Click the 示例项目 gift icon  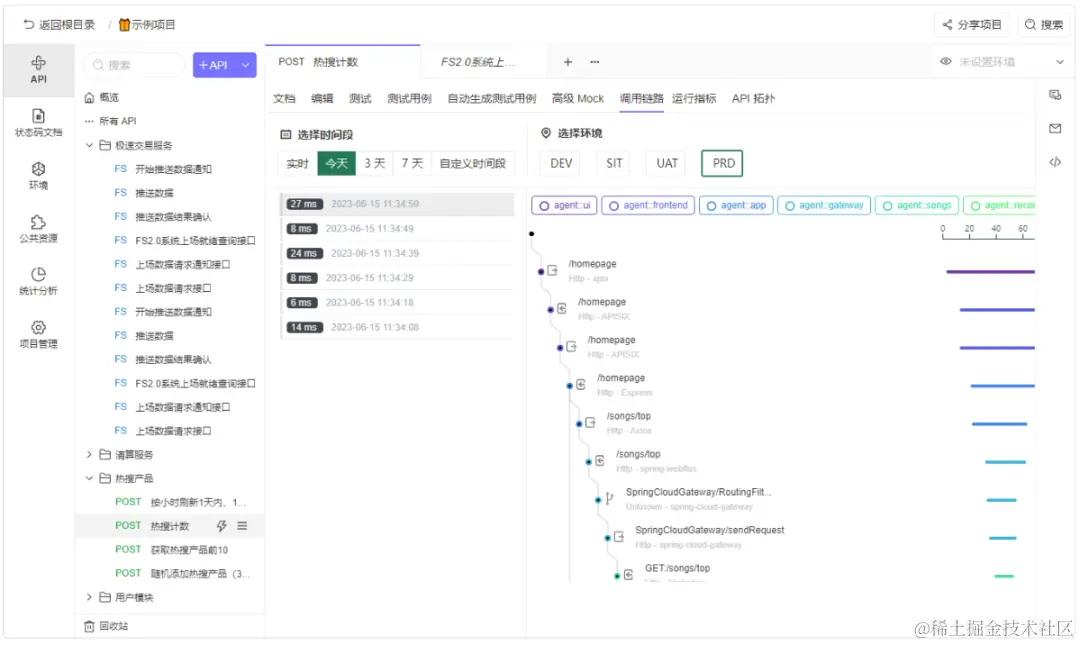(124, 25)
